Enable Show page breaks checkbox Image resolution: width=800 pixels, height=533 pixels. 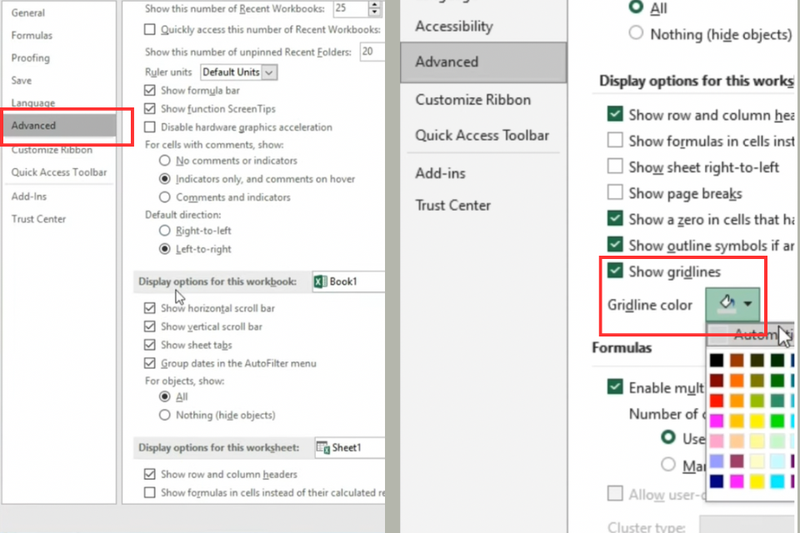point(615,192)
